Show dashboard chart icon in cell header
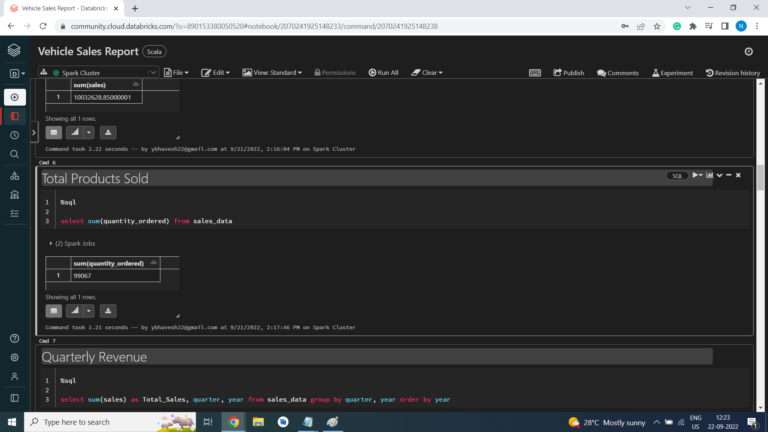768x432 pixels. click(709, 176)
